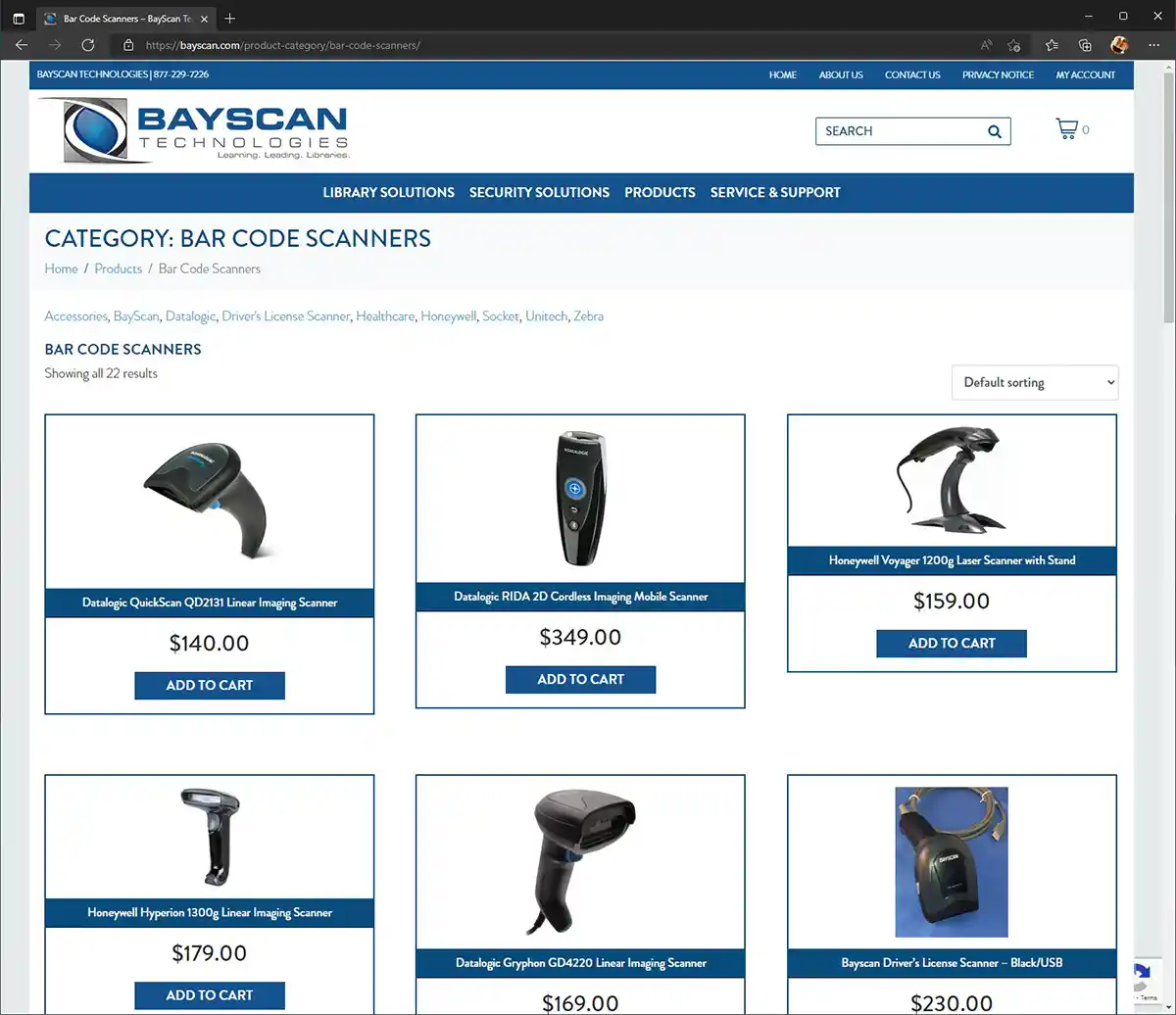Go to the Home top link
The height and width of the screenshot is (1015, 1176).
[x=783, y=74]
